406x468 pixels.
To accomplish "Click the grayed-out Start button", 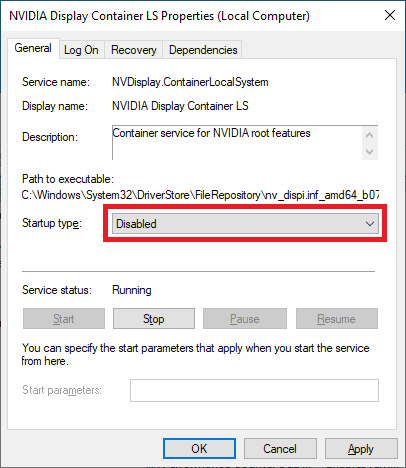I will click(64, 319).
